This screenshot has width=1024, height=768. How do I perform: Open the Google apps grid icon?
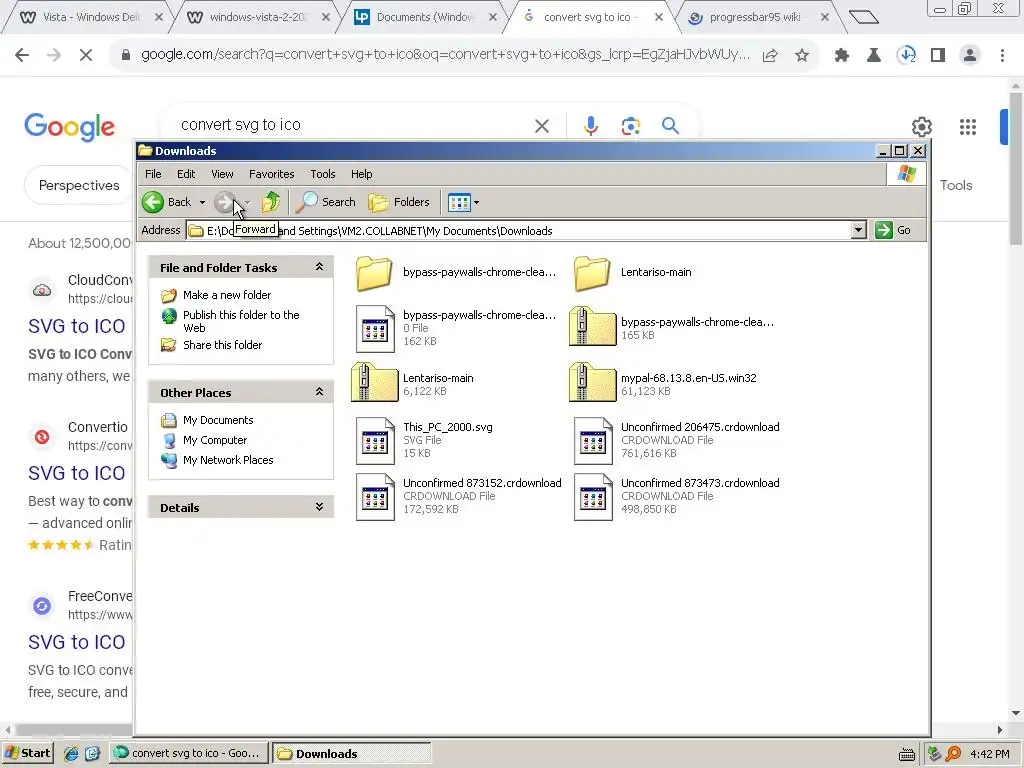[967, 127]
